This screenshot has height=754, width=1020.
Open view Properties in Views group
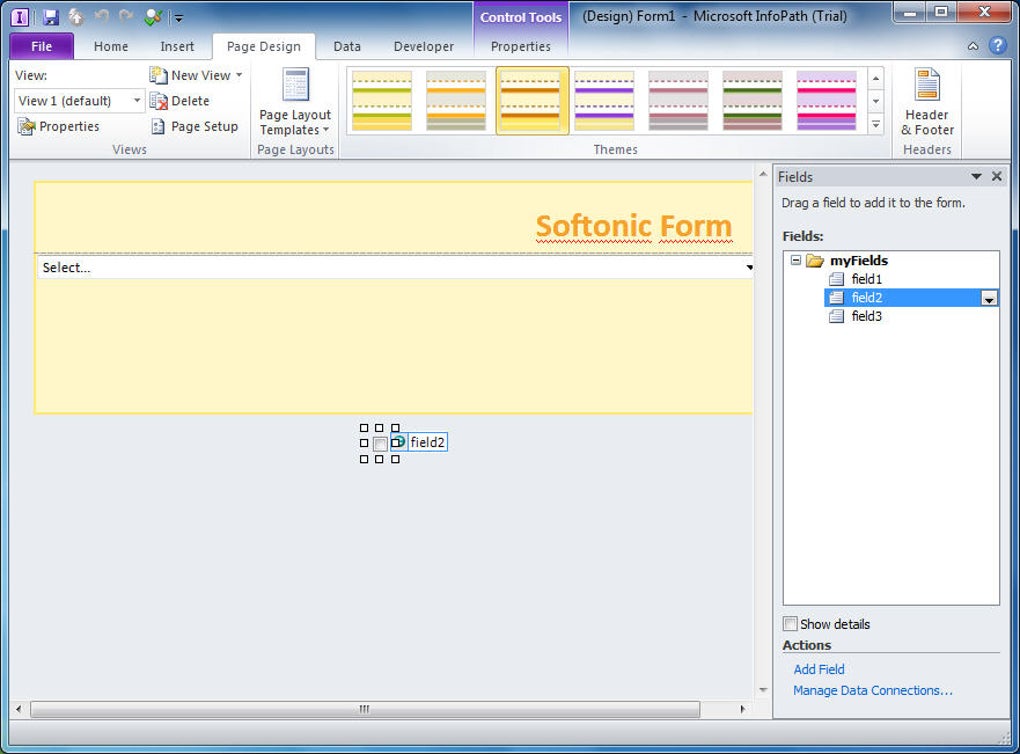point(58,126)
